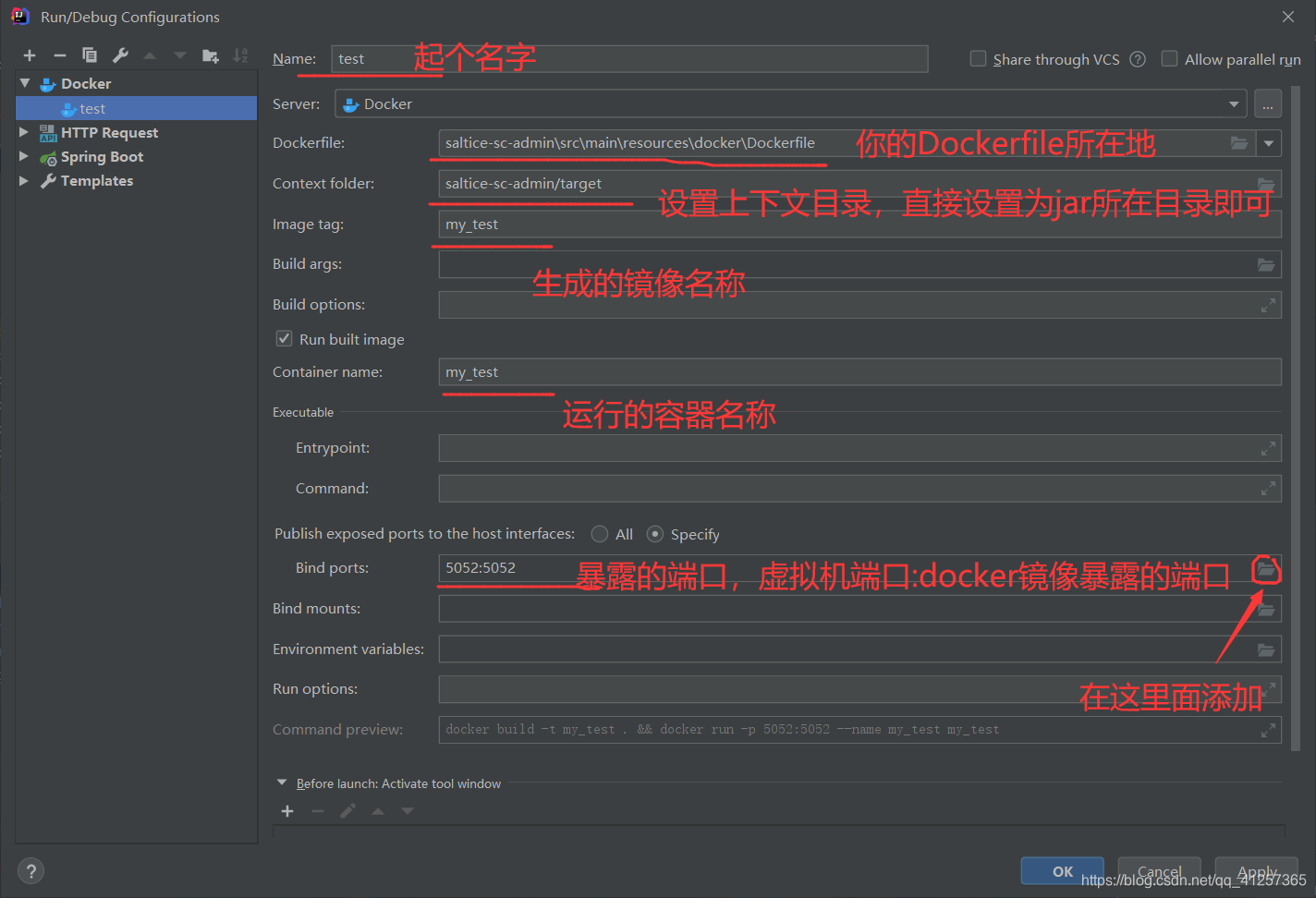Viewport: 1316px width, 898px height.
Task: Click the IntelliJ icon in title bar
Action: pyautogui.click(x=19, y=17)
